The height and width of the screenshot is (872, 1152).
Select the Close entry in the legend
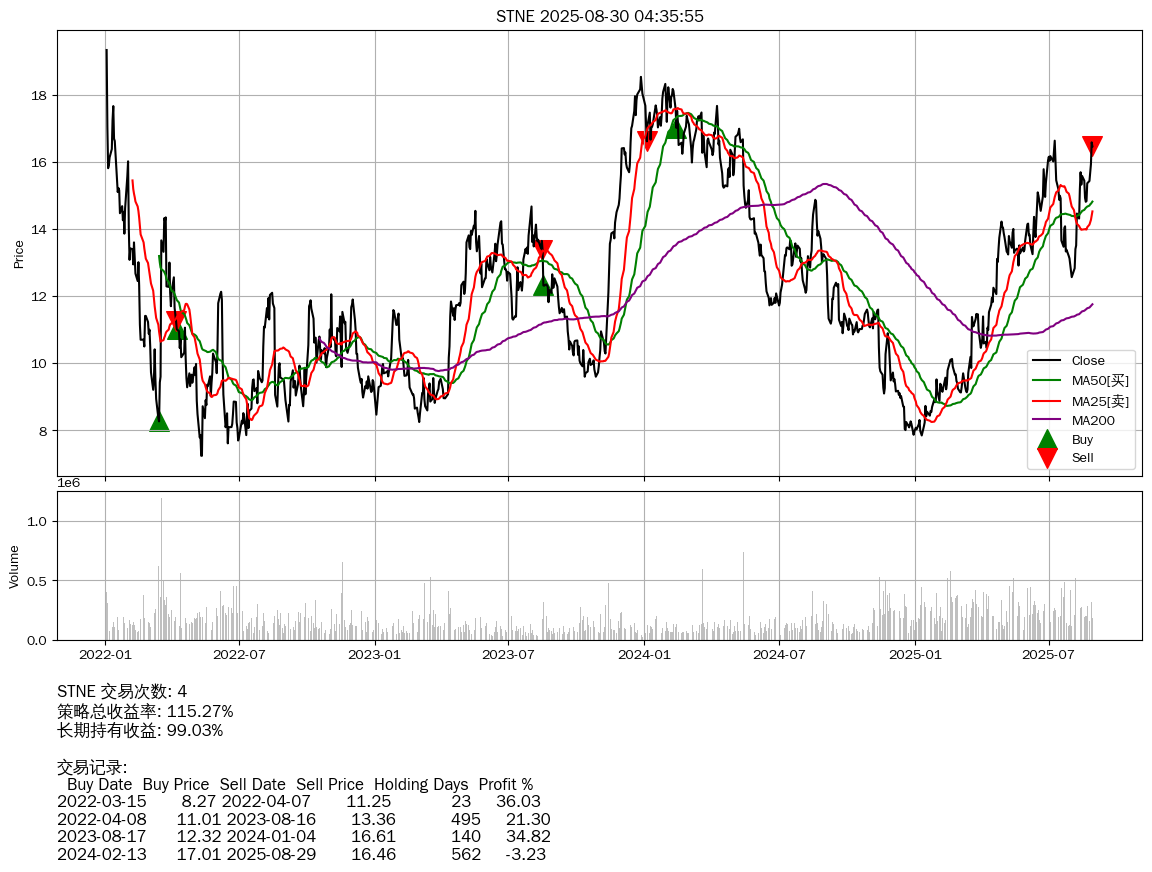pos(1087,361)
